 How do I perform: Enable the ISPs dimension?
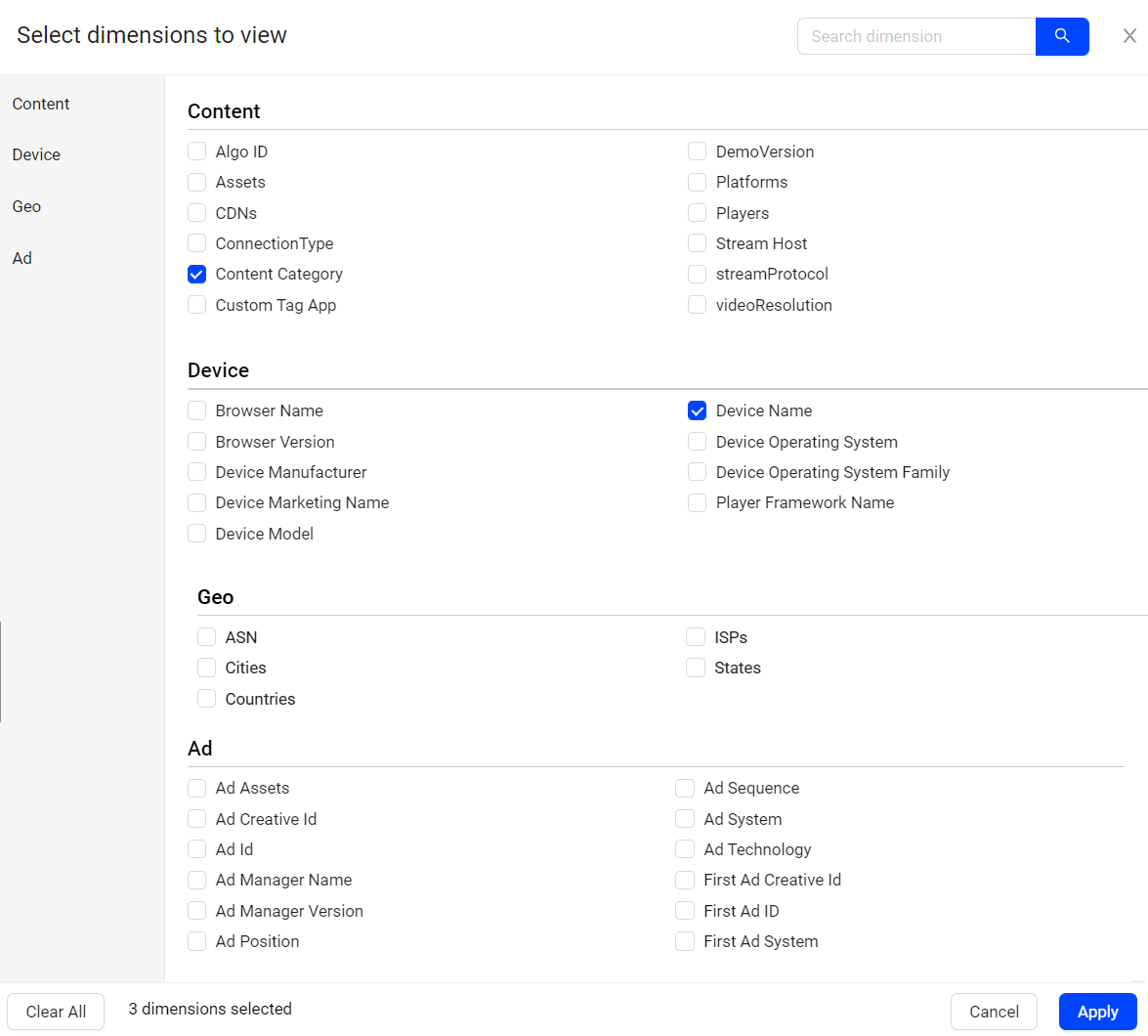tap(696, 637)
